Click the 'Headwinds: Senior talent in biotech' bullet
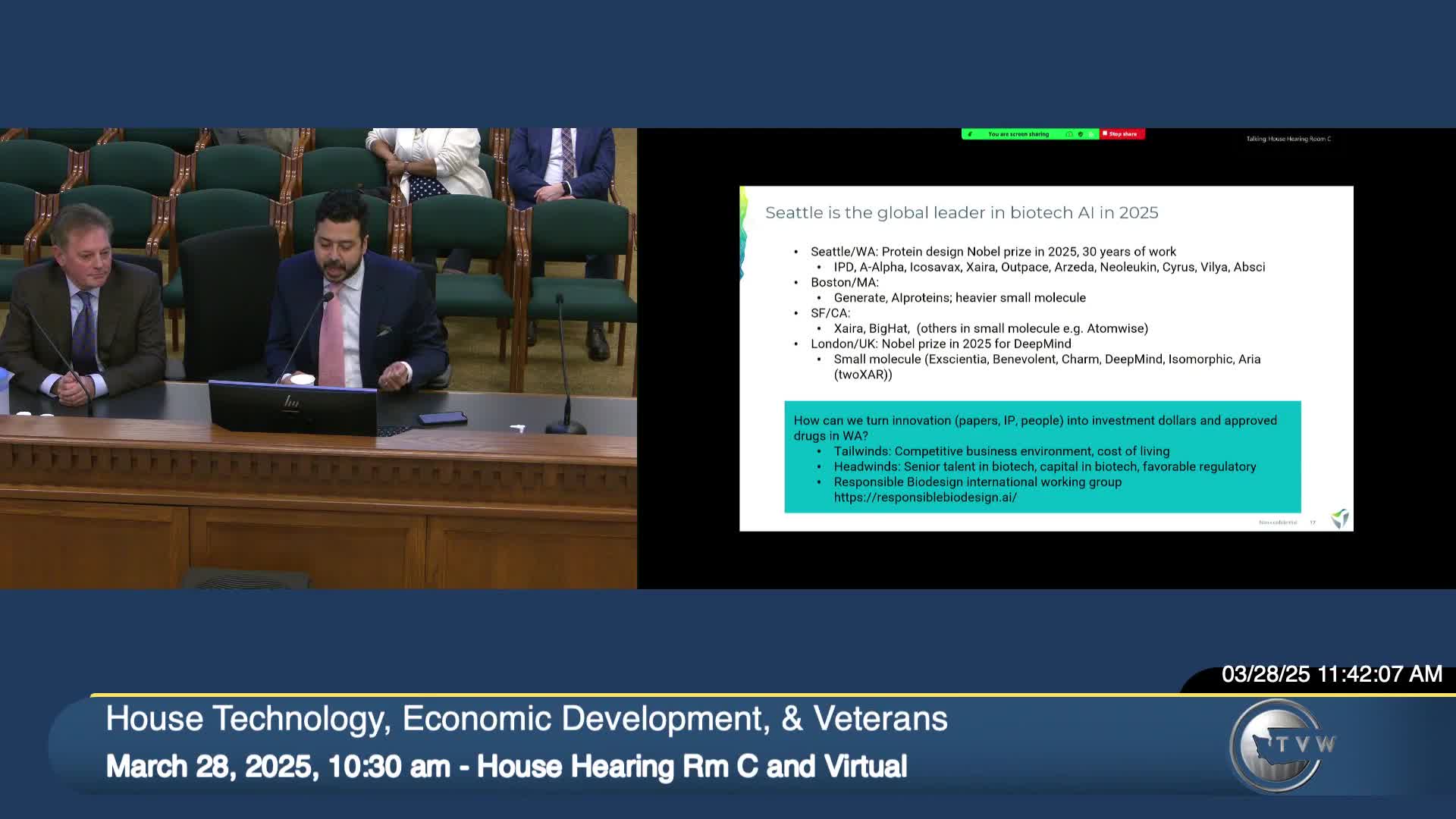This screenshot has width=1456, height=819. tap(1045, 466)
